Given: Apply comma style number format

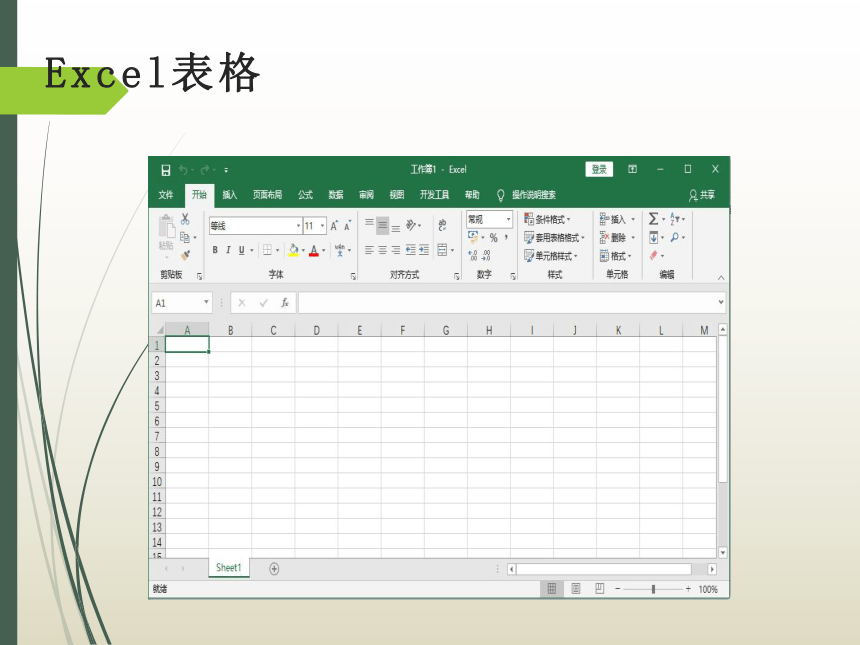Looking at the screenshot, I should tap(506, 237).
